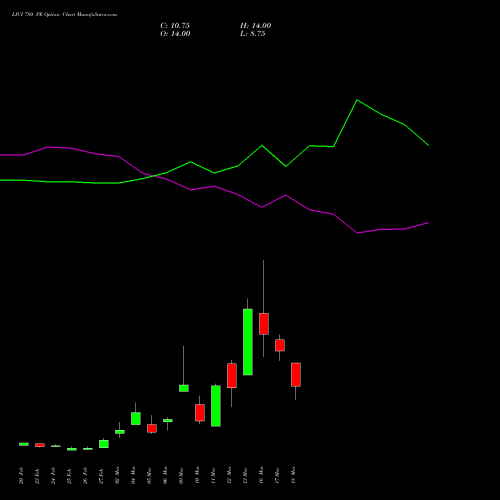Click the purple indicator line's lowest trough
This screenshot has height=500, width=500.
click(x=357, y=233)
